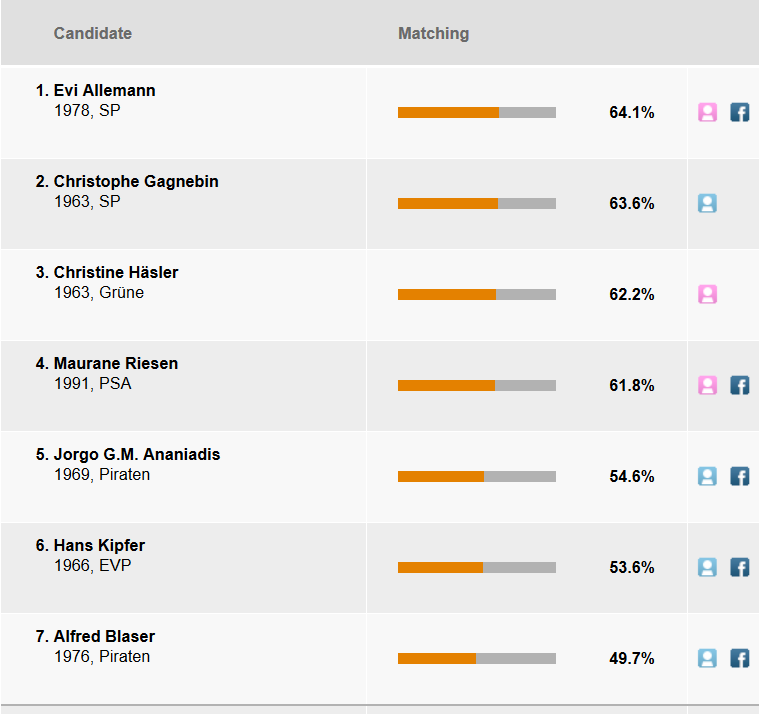Open Maurane Riesen's Facebook icon

739,385
